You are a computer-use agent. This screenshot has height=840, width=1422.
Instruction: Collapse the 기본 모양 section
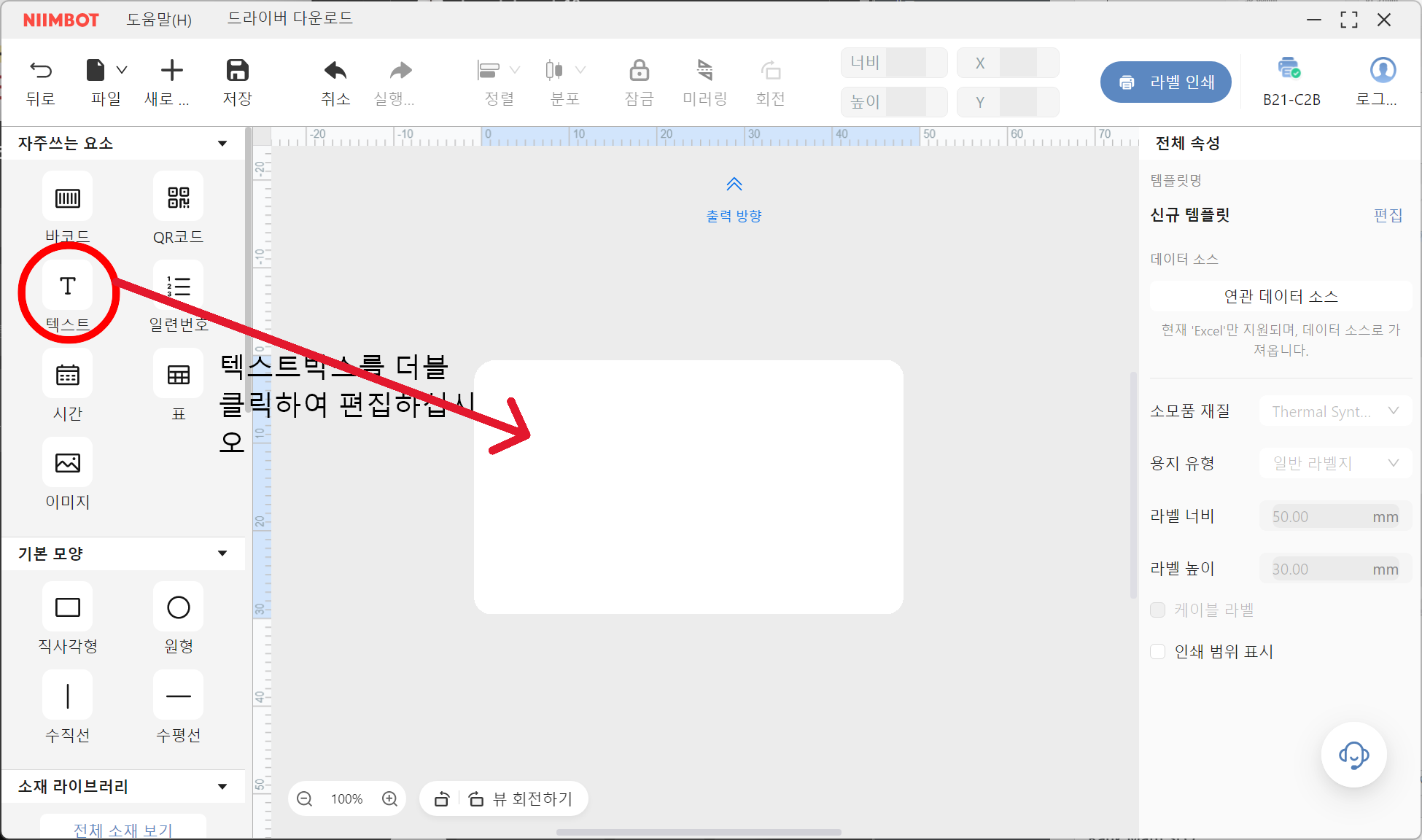pyautogui.click(x=222, y=553)
